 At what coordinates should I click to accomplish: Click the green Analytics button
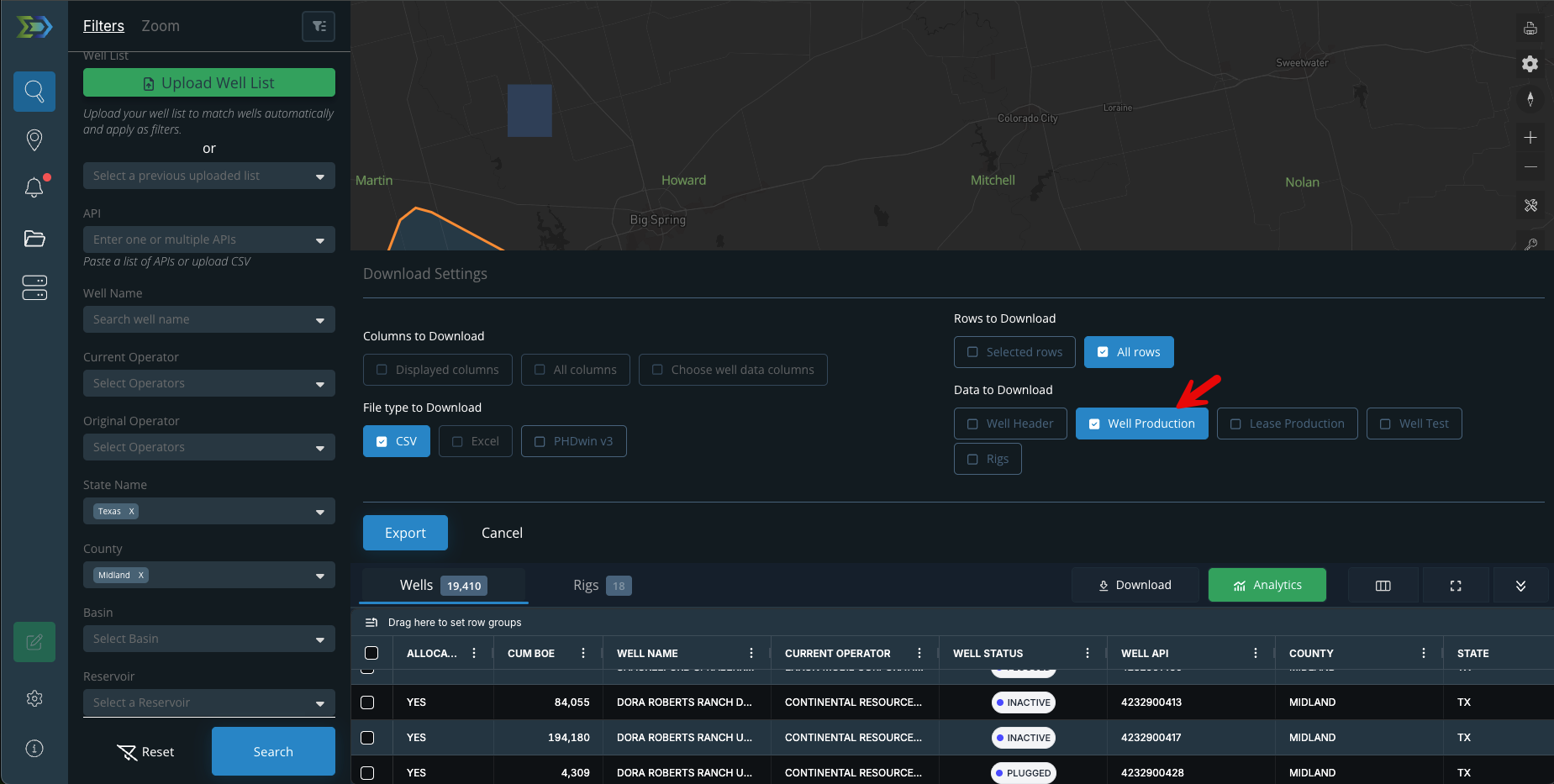coord(1267,585)
